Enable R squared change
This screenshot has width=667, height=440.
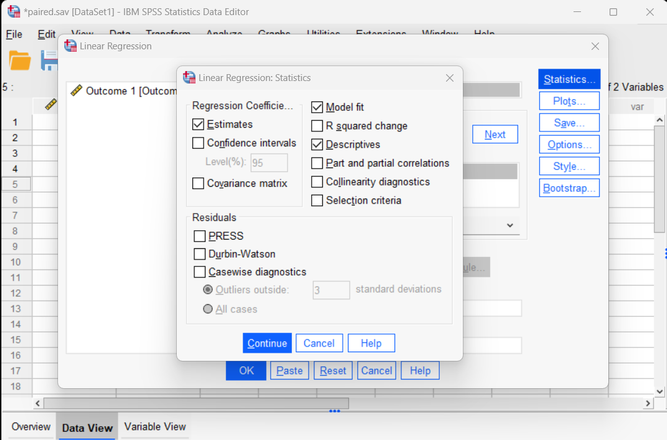pos(317,126)
